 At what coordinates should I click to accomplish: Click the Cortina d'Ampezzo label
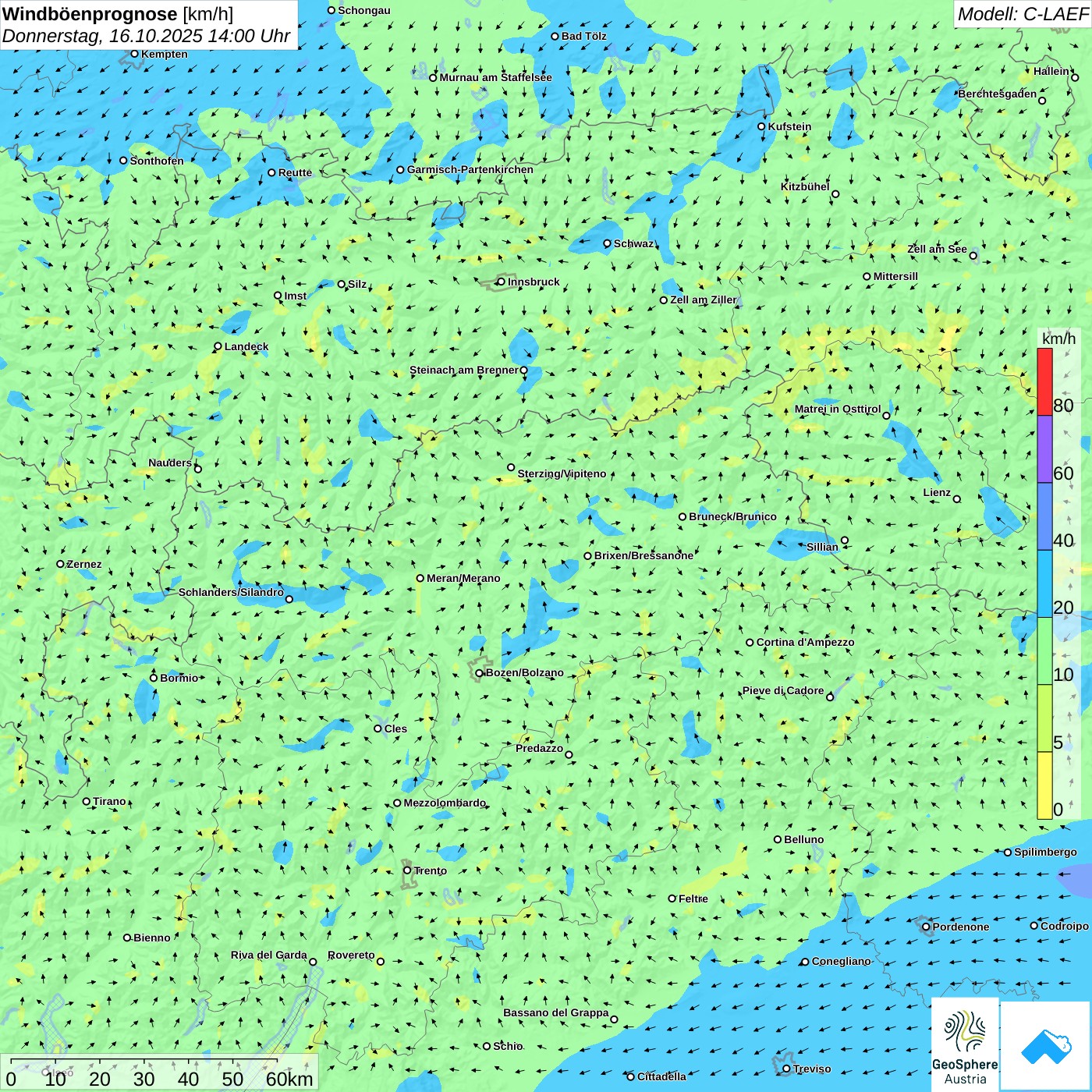tap(805, 642)
